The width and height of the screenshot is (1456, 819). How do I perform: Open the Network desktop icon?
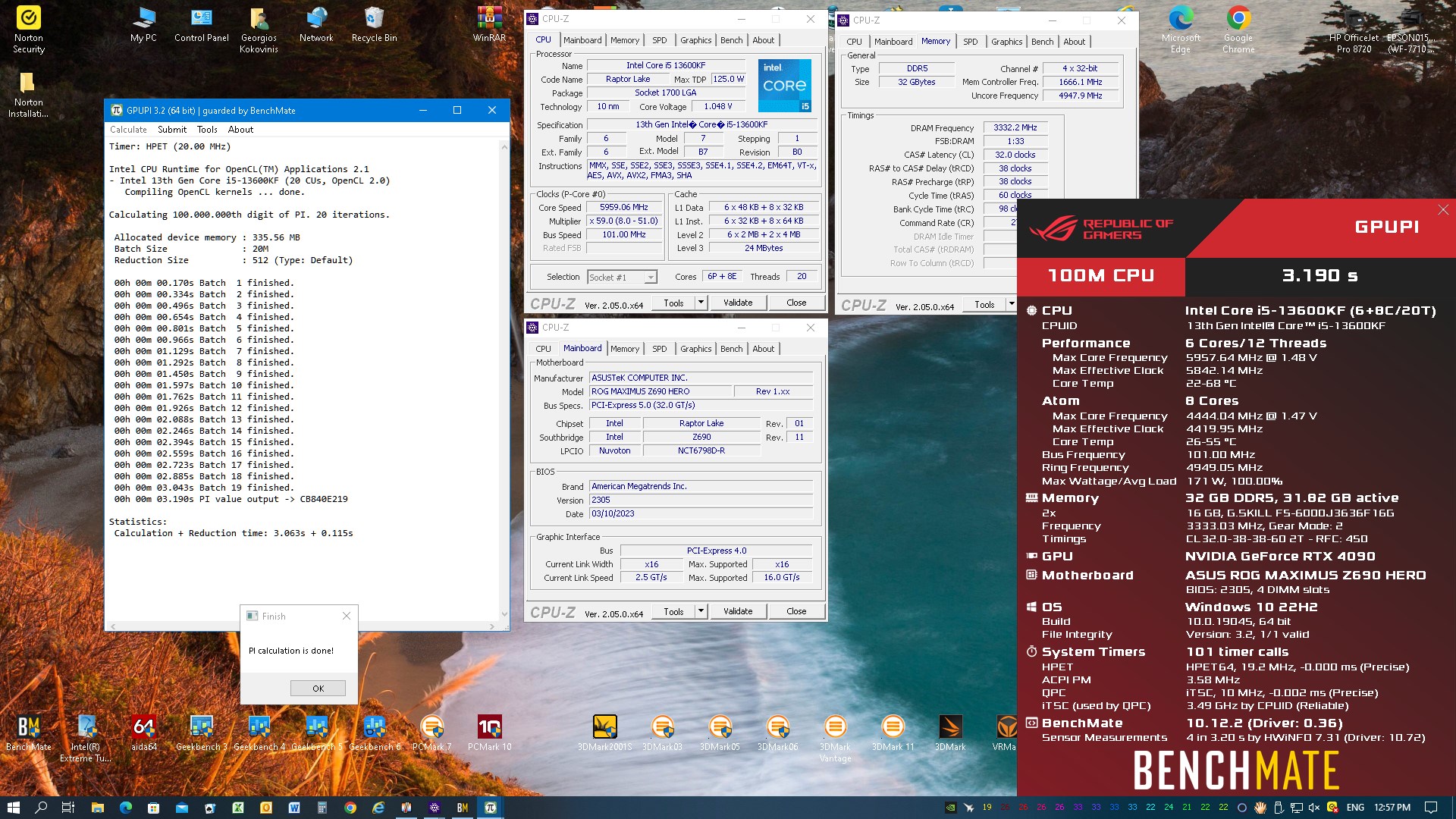316,24
